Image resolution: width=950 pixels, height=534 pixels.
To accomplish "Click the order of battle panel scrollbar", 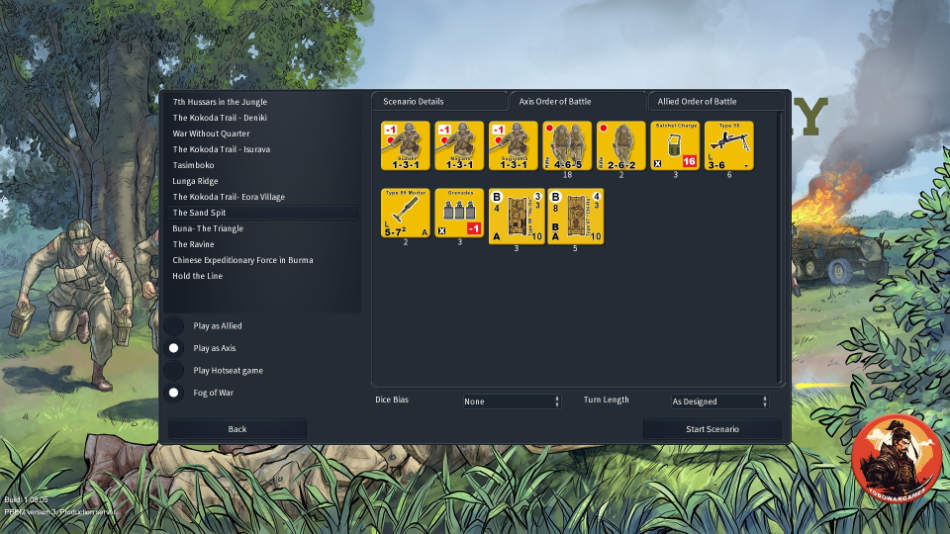I will [x=780, y=245].
